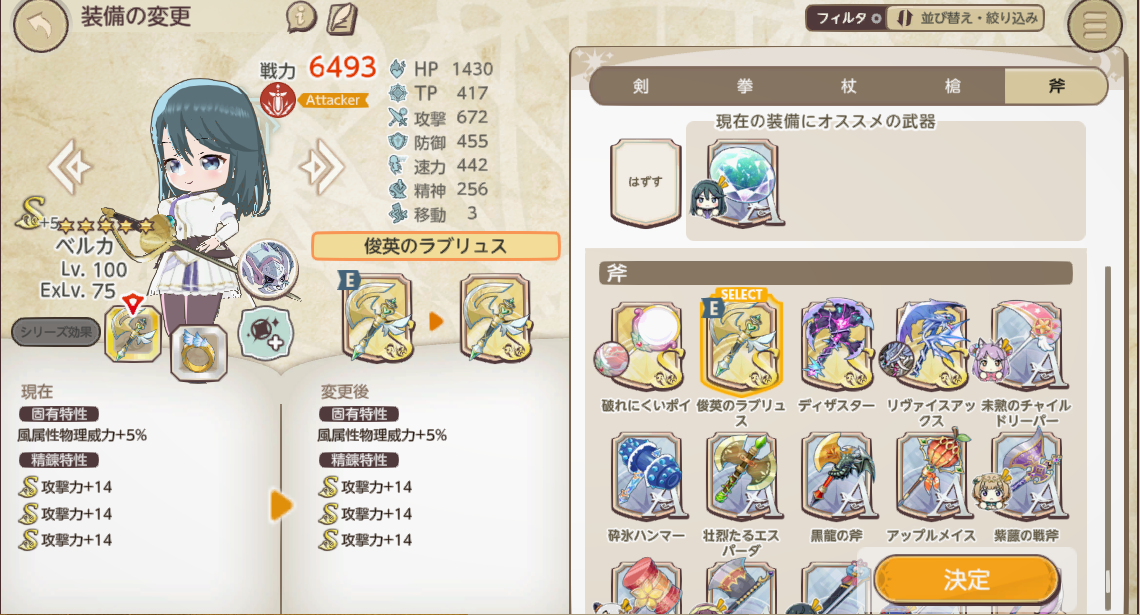Select the equipped axe weapon slot
Image resolution: width=1140 pixels, height=615 pixels.
click(133, 333)
